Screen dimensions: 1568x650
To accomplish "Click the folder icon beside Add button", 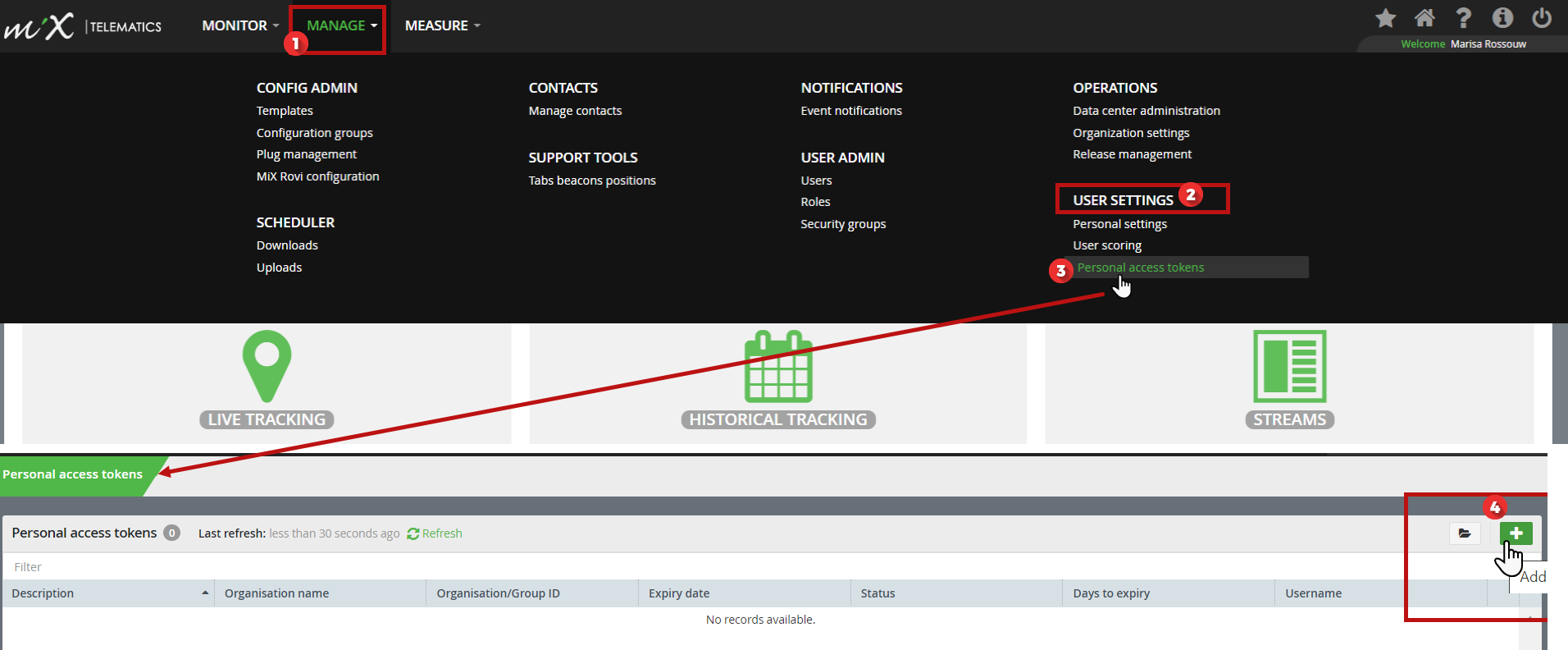I will pyautogui.click(x=1465, y=533).
